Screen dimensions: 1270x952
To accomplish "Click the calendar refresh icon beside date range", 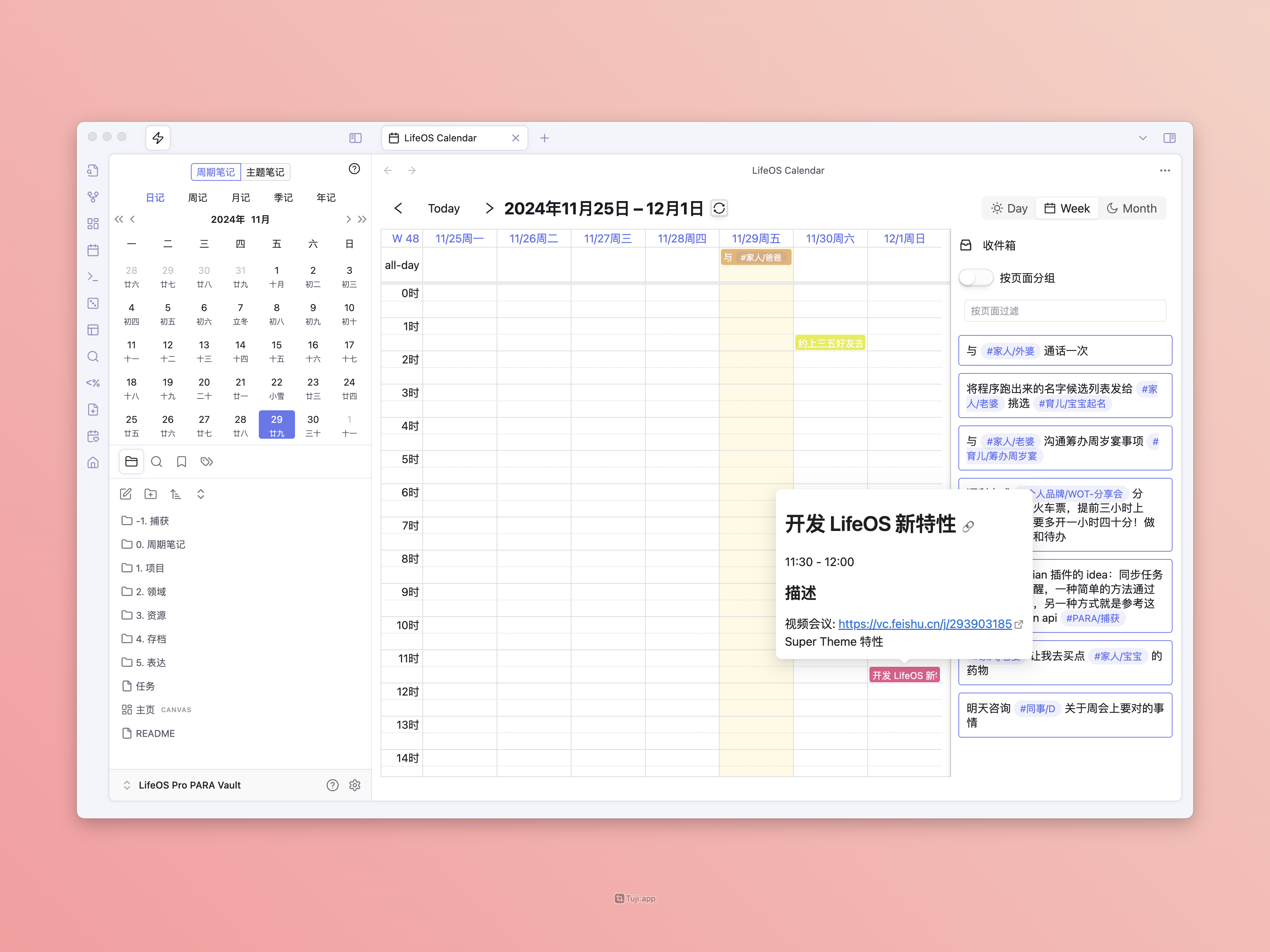I will [719, 208].
